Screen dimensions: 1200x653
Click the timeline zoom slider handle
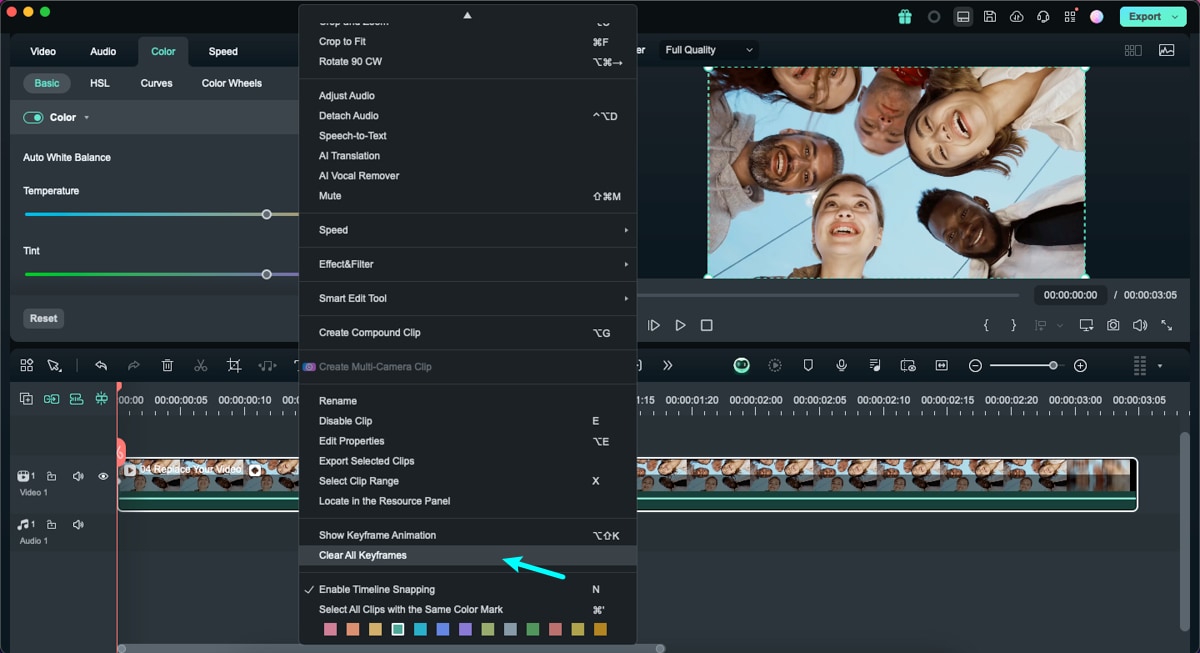[x=1053, y=366]
